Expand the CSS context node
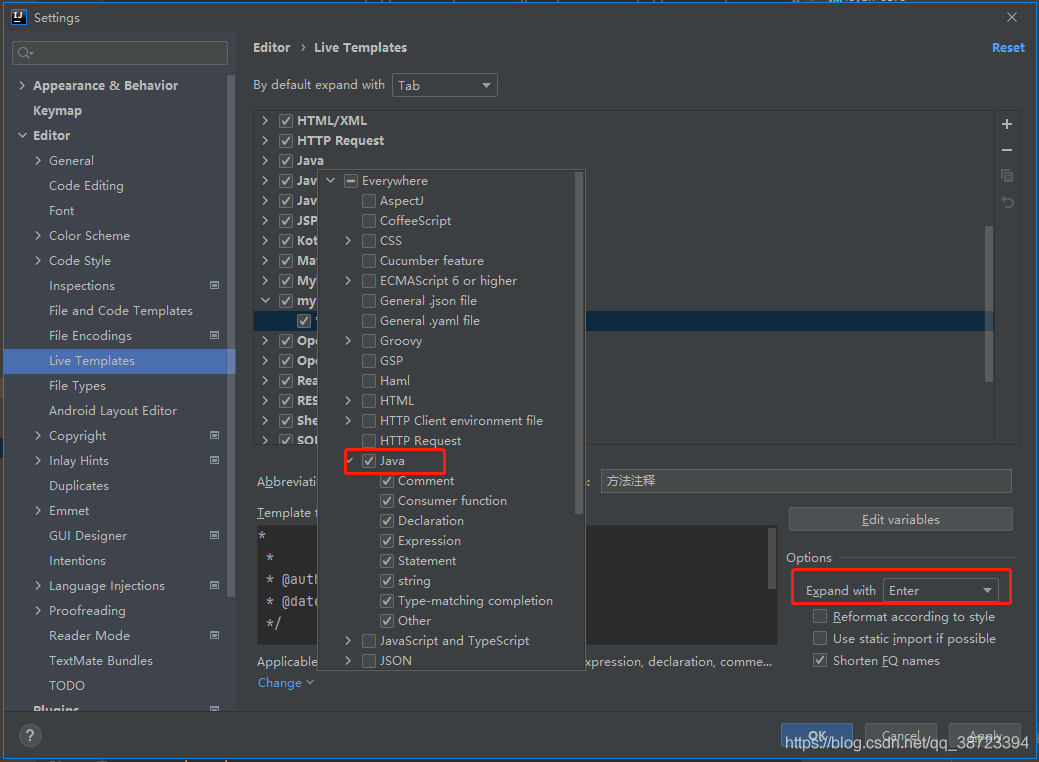Screen dimensions: 1039x762 pyautogui.click(x=348, y=241)
